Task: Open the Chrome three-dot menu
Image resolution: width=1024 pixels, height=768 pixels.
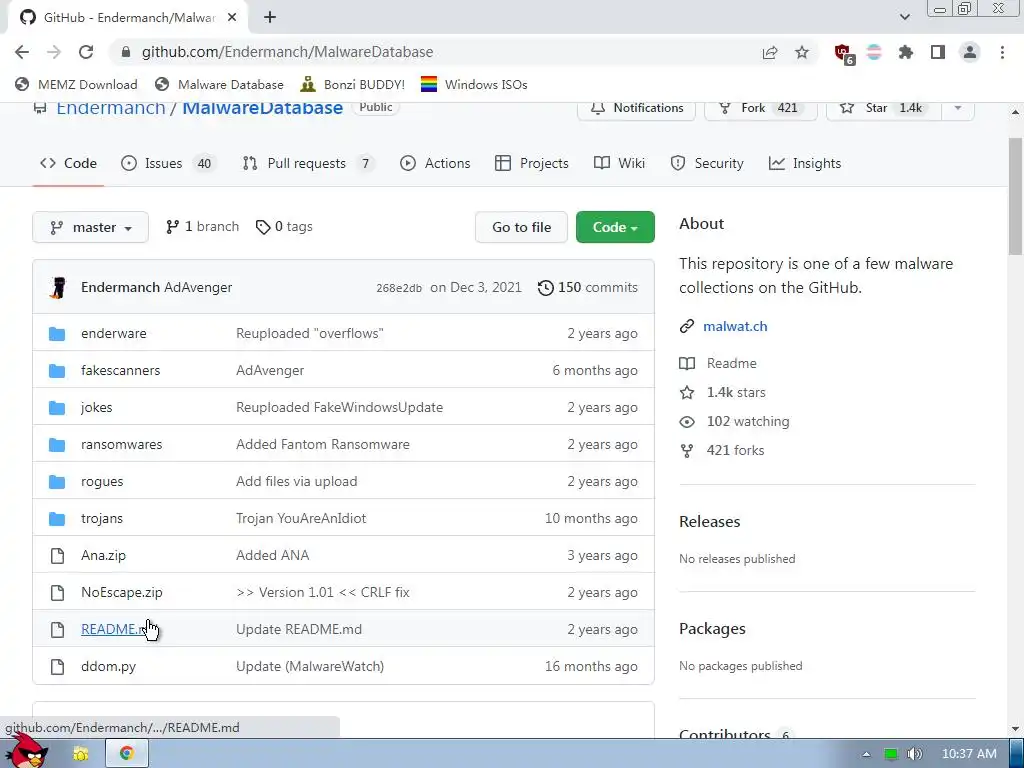Action: click(x=1002, y=52)
